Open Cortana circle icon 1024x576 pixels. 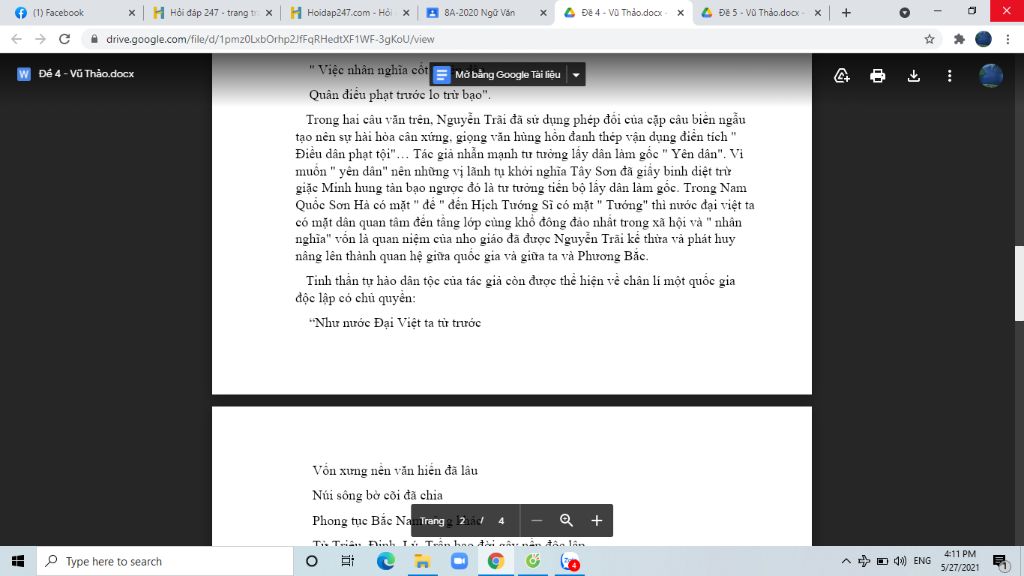click(312, 561)
